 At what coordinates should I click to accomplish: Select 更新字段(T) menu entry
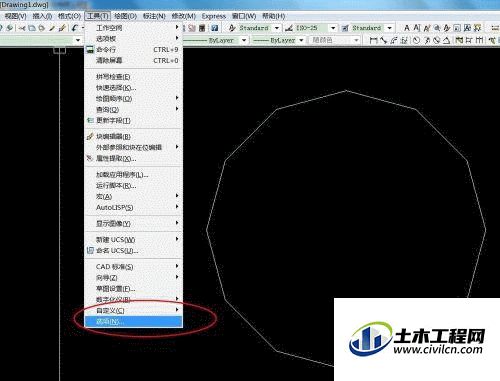coord(133,121)
